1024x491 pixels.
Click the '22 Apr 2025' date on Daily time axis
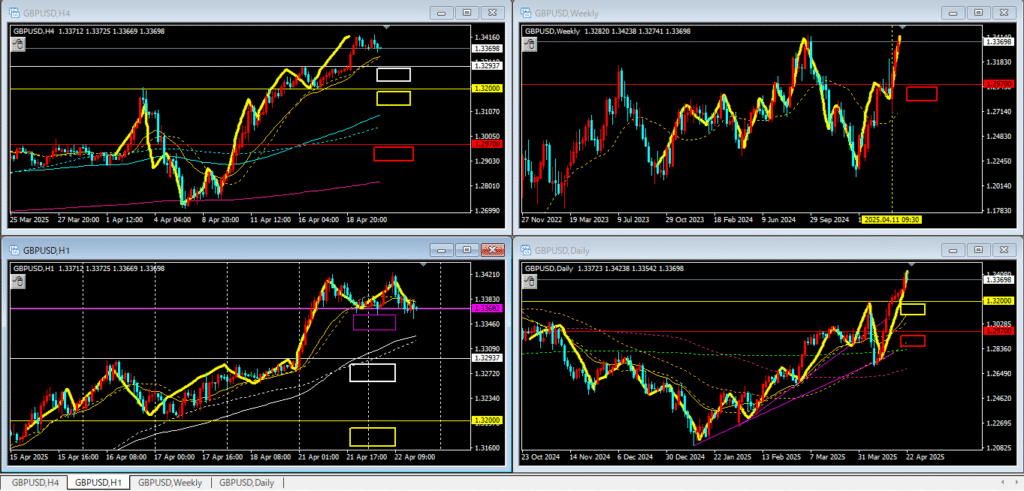pos(923,458)
